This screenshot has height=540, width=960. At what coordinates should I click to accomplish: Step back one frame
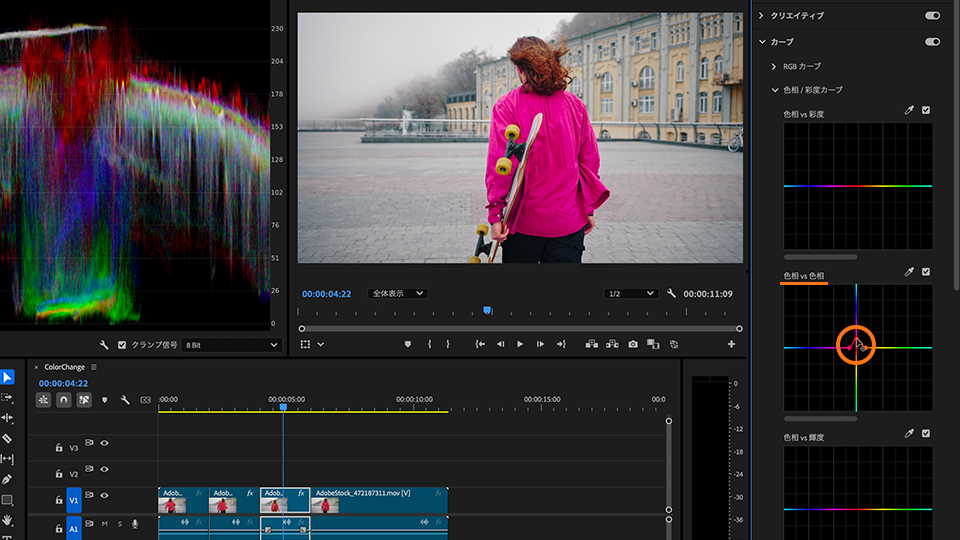[x=500, y=344]
